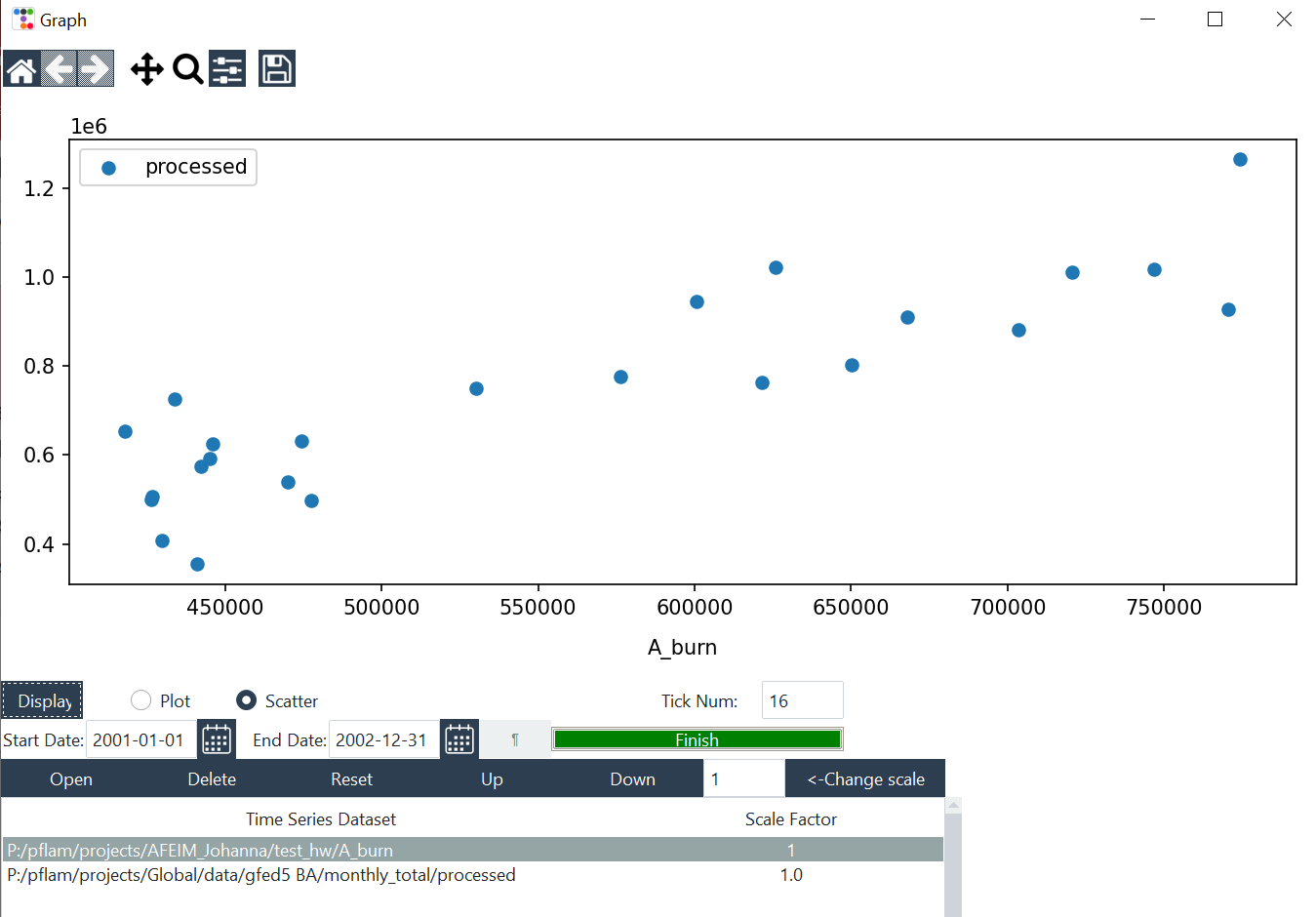Maximize the Graph window
This screenshot has width=1316, height=917.
pyautogui.click(x=1215, y=20)
